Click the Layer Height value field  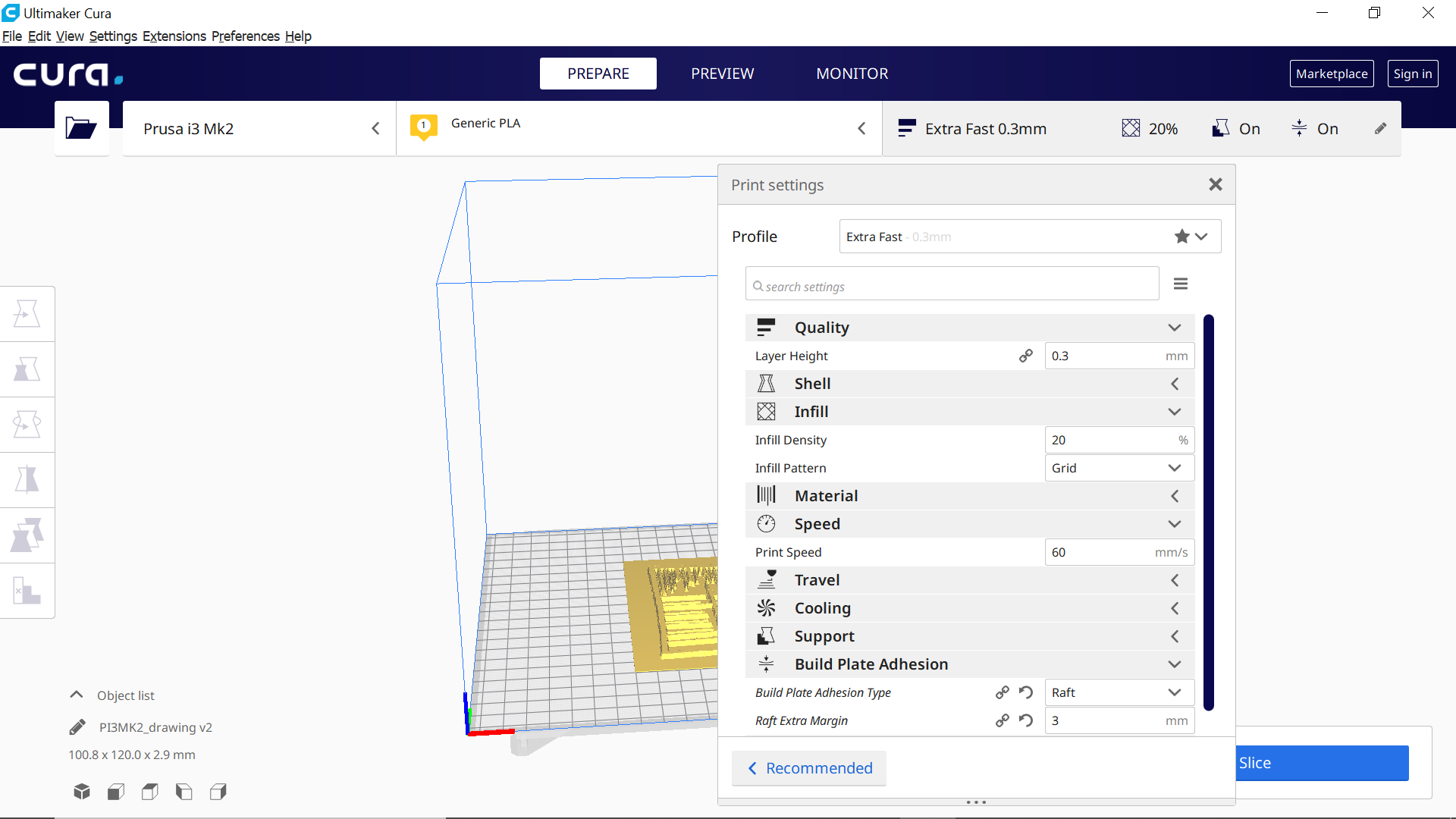click(1119, 356)
